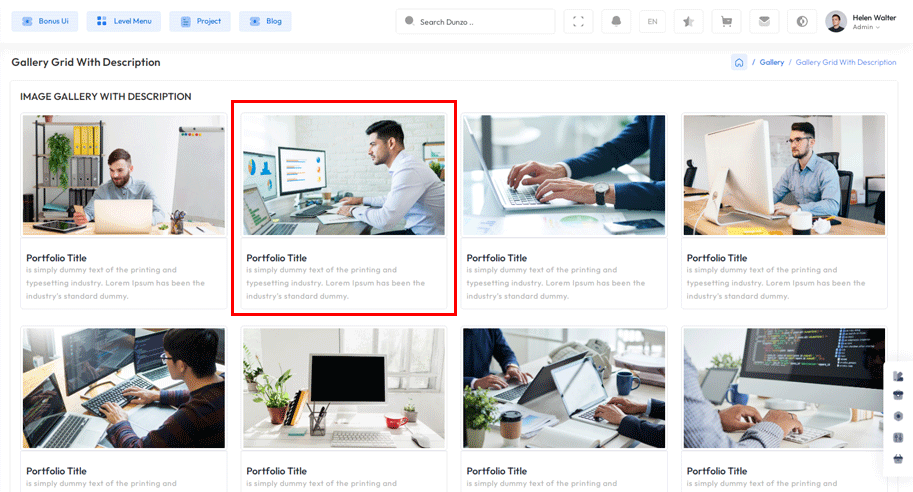The image size is (913, 492).
Task: Toggle dark mode contrast icon
Action: 801,21
